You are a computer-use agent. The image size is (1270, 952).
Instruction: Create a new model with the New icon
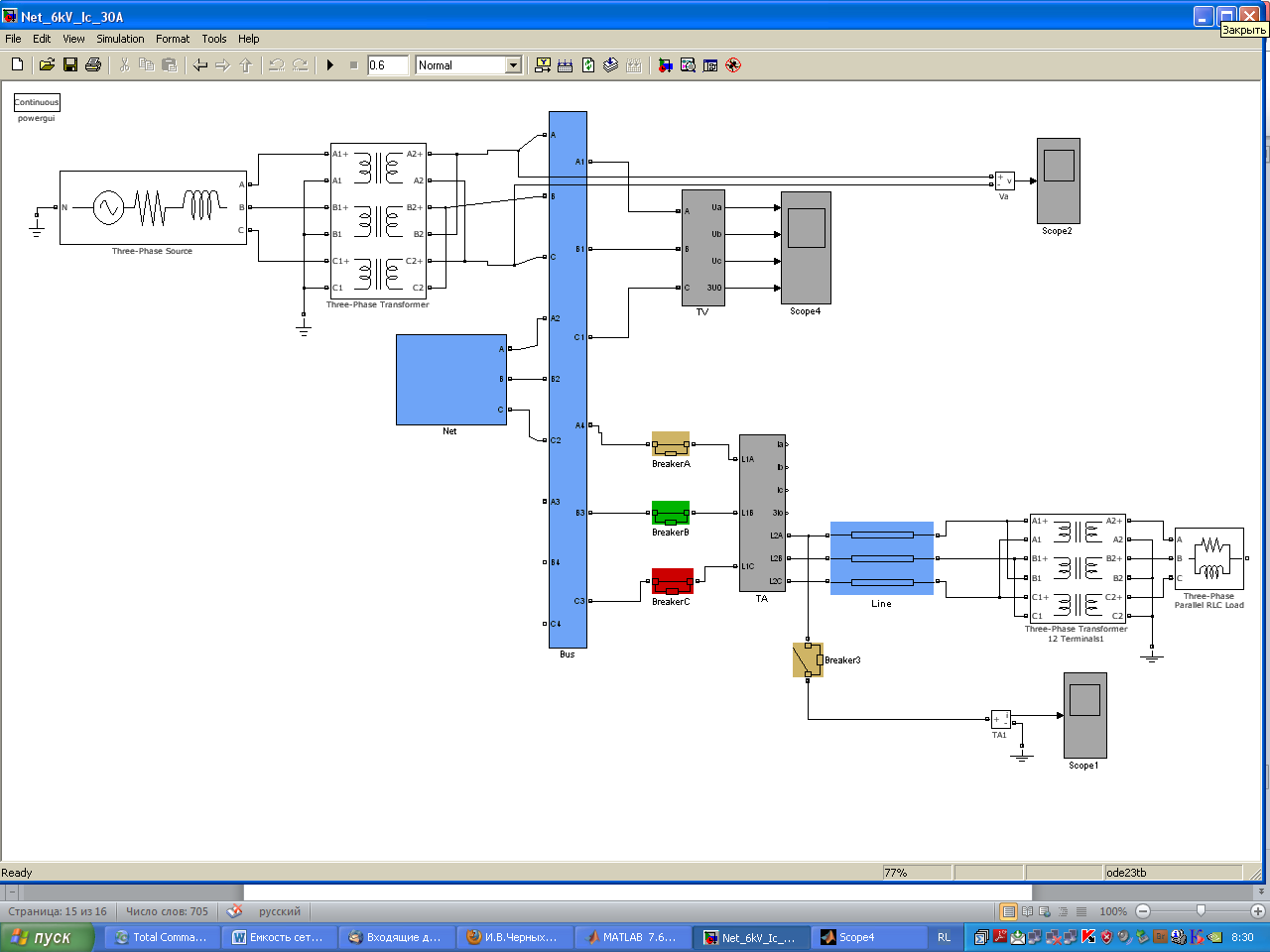click(x=17, y=64)
